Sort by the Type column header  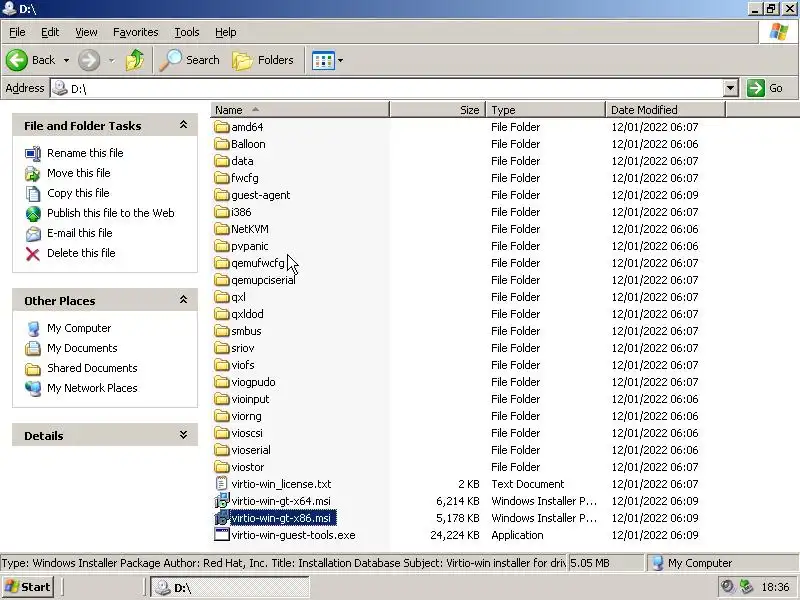(545, 110)
